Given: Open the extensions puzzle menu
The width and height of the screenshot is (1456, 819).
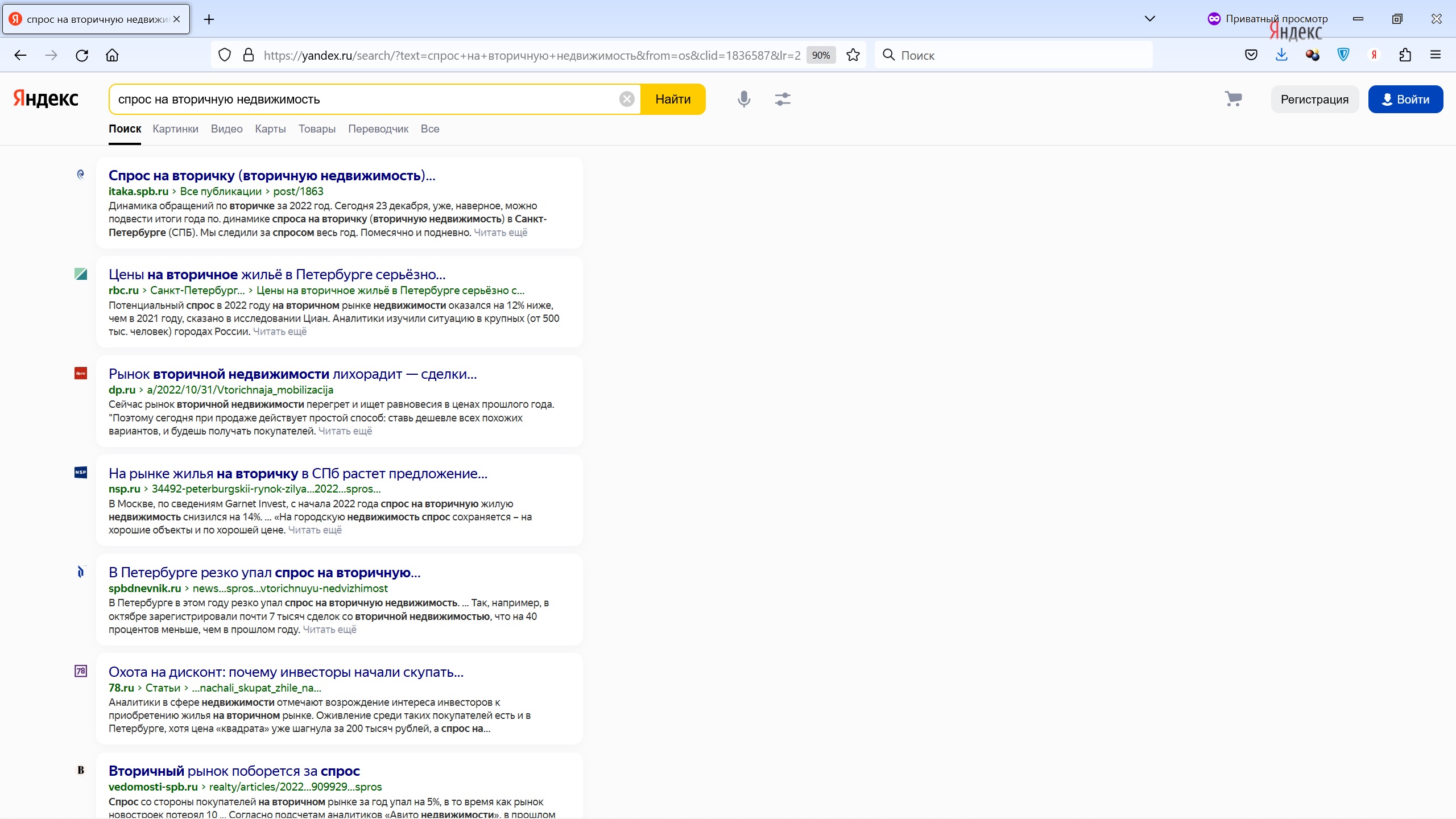Looking at the screenshot, I should [1405, 55].
